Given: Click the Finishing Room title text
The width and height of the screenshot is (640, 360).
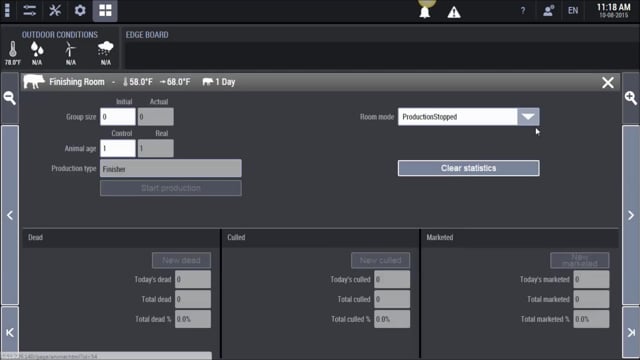Looking at the screenshot, I should [x=77, y=82].
